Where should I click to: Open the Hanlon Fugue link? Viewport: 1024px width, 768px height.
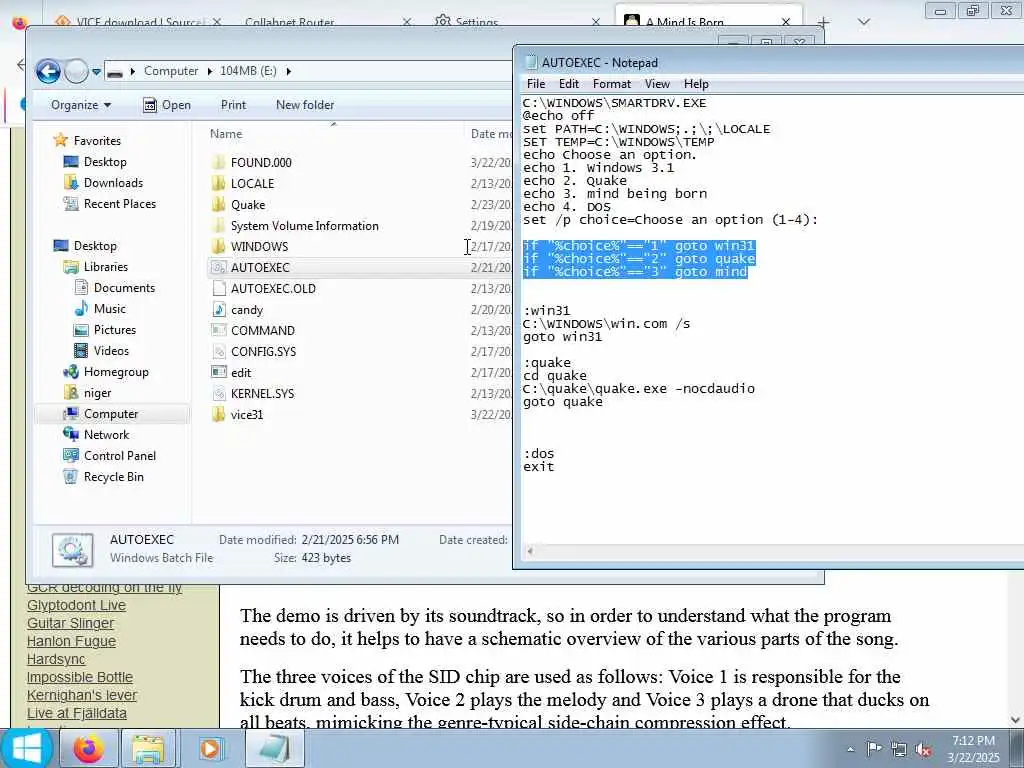pos(71,641)
